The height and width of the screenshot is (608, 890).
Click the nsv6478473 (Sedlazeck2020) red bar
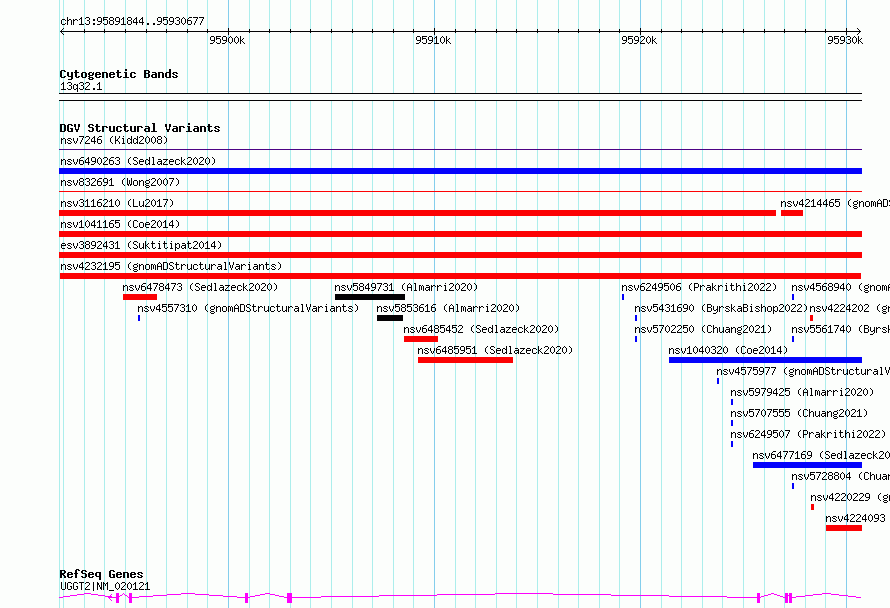(x=140, y=297)
